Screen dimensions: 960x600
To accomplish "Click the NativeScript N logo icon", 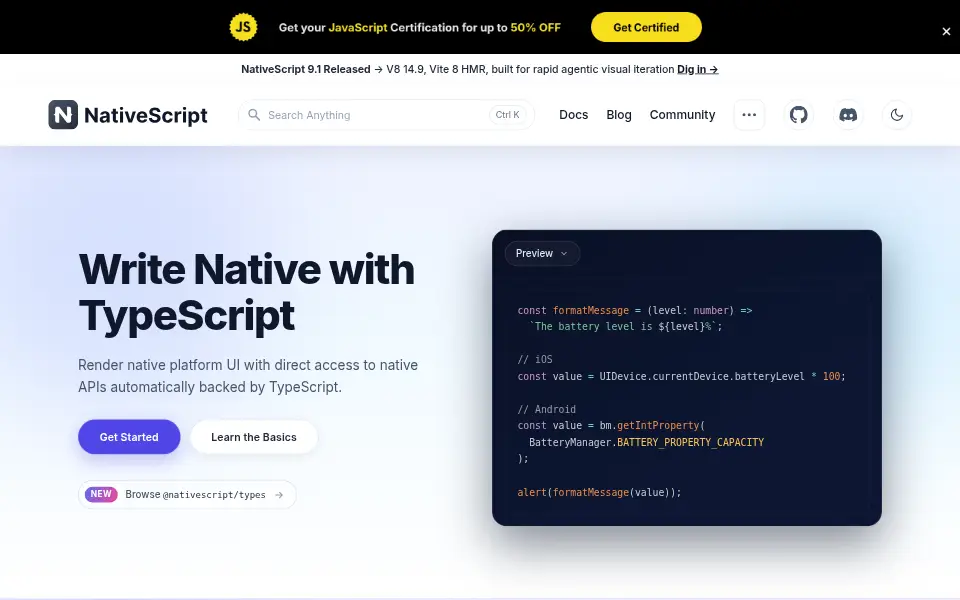I will 63,114.
